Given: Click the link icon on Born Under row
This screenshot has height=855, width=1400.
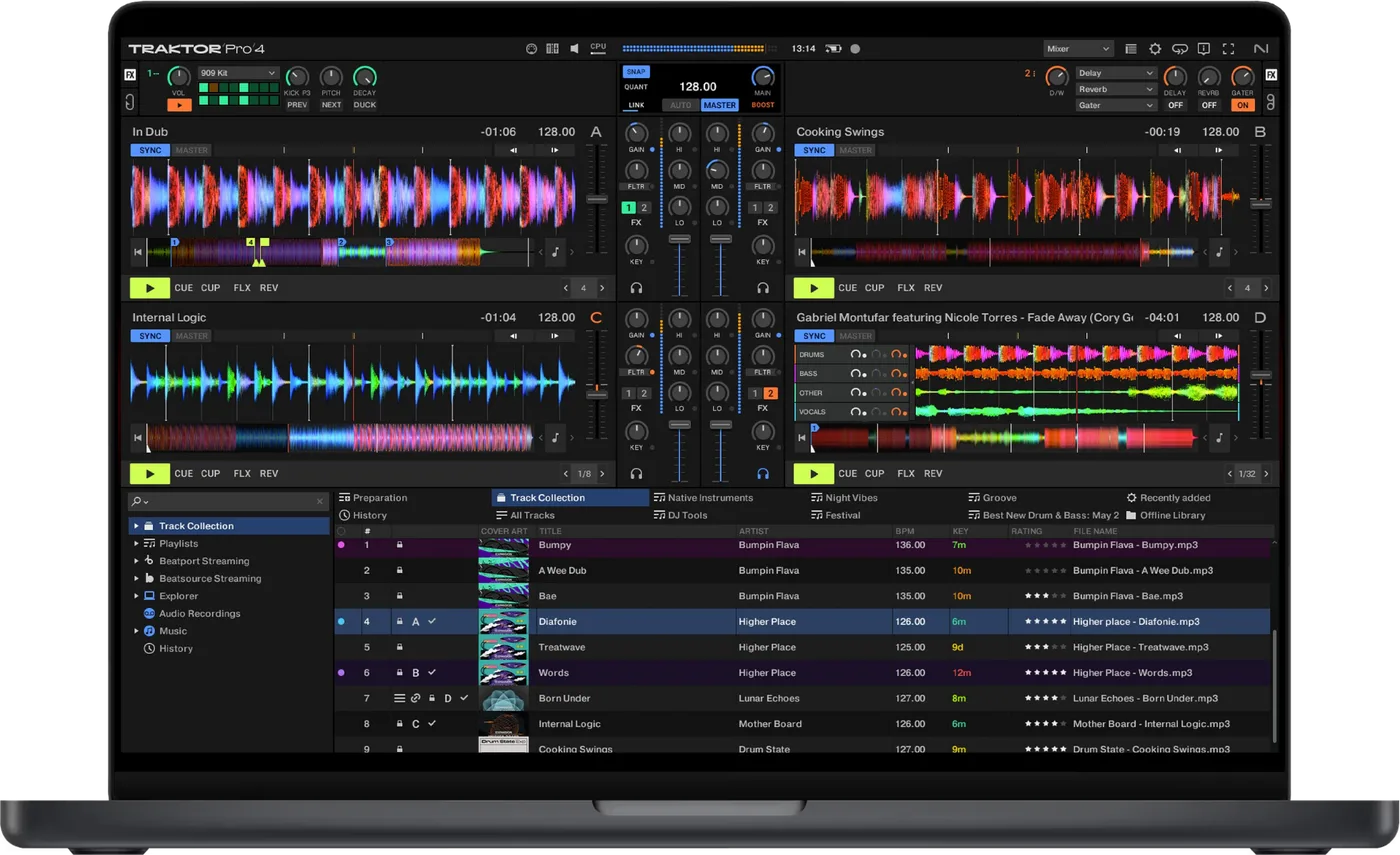Looking at the screenshot, I should point(415,698).
